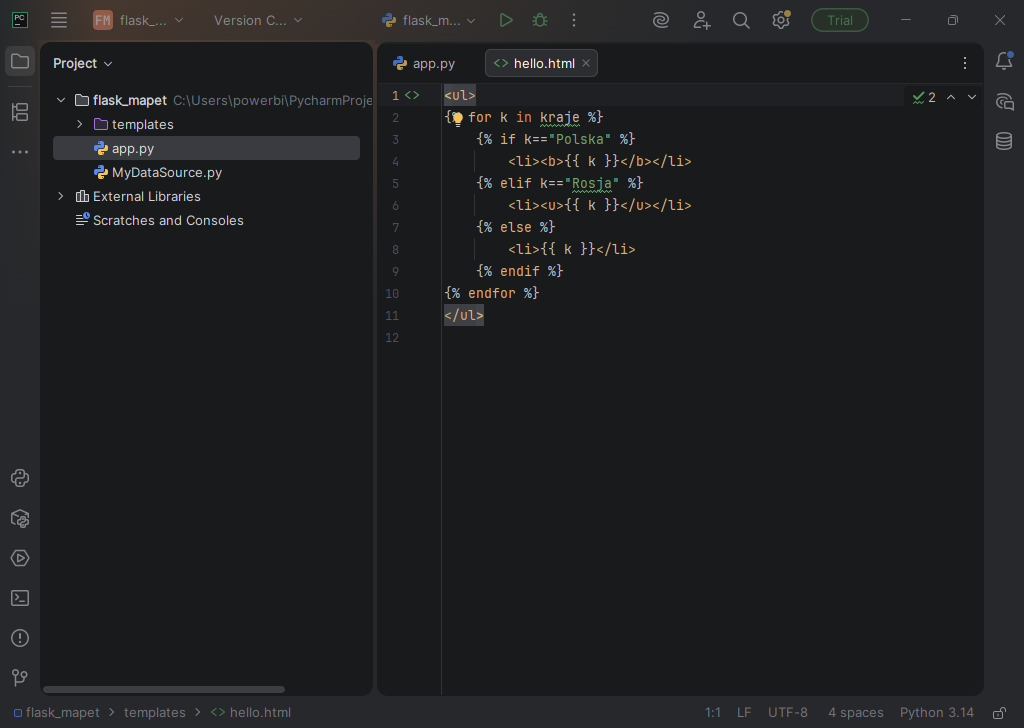The height and width of the screenshot is (728, 1024).
Task: Open AI Chat tool window on right
Action: (x=1004, y=102)
